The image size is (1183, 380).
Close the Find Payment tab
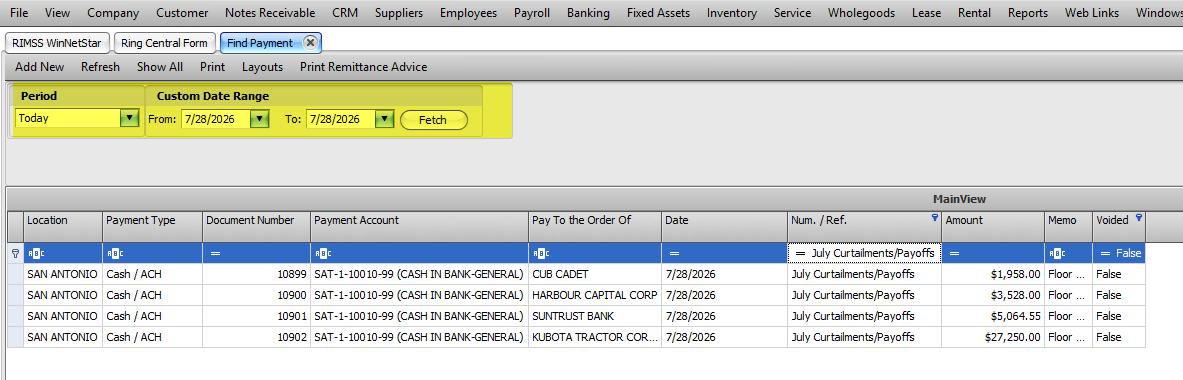coord(309,43)
